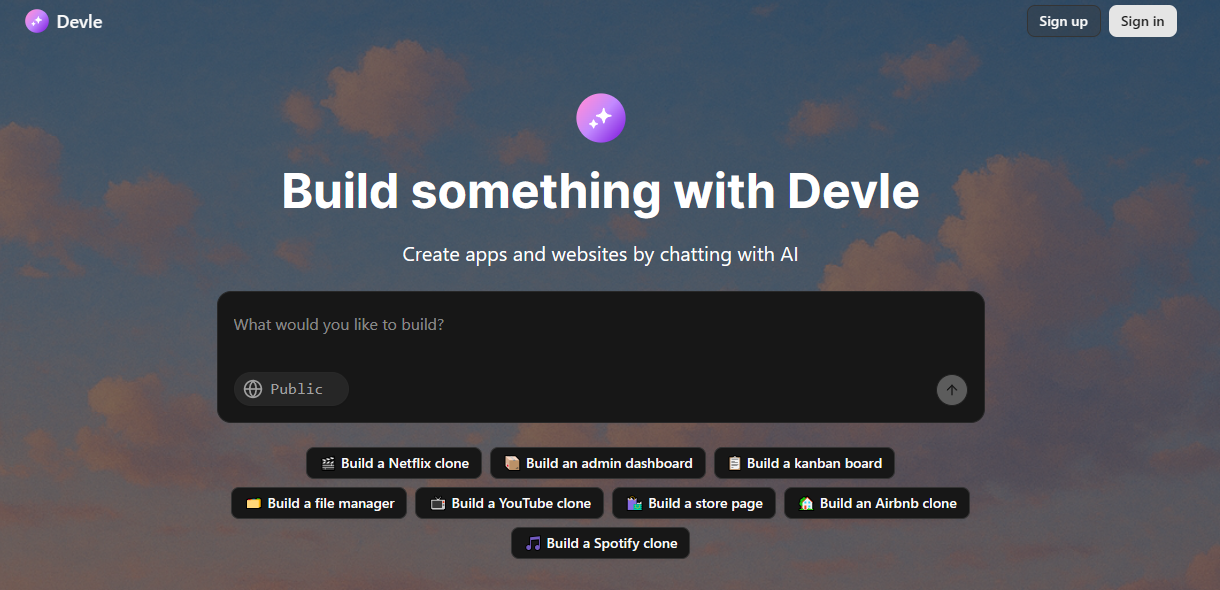Select the Build an admin dashboard suggestion
This screenshot has height=590, width=1220.
coord(598,463)
